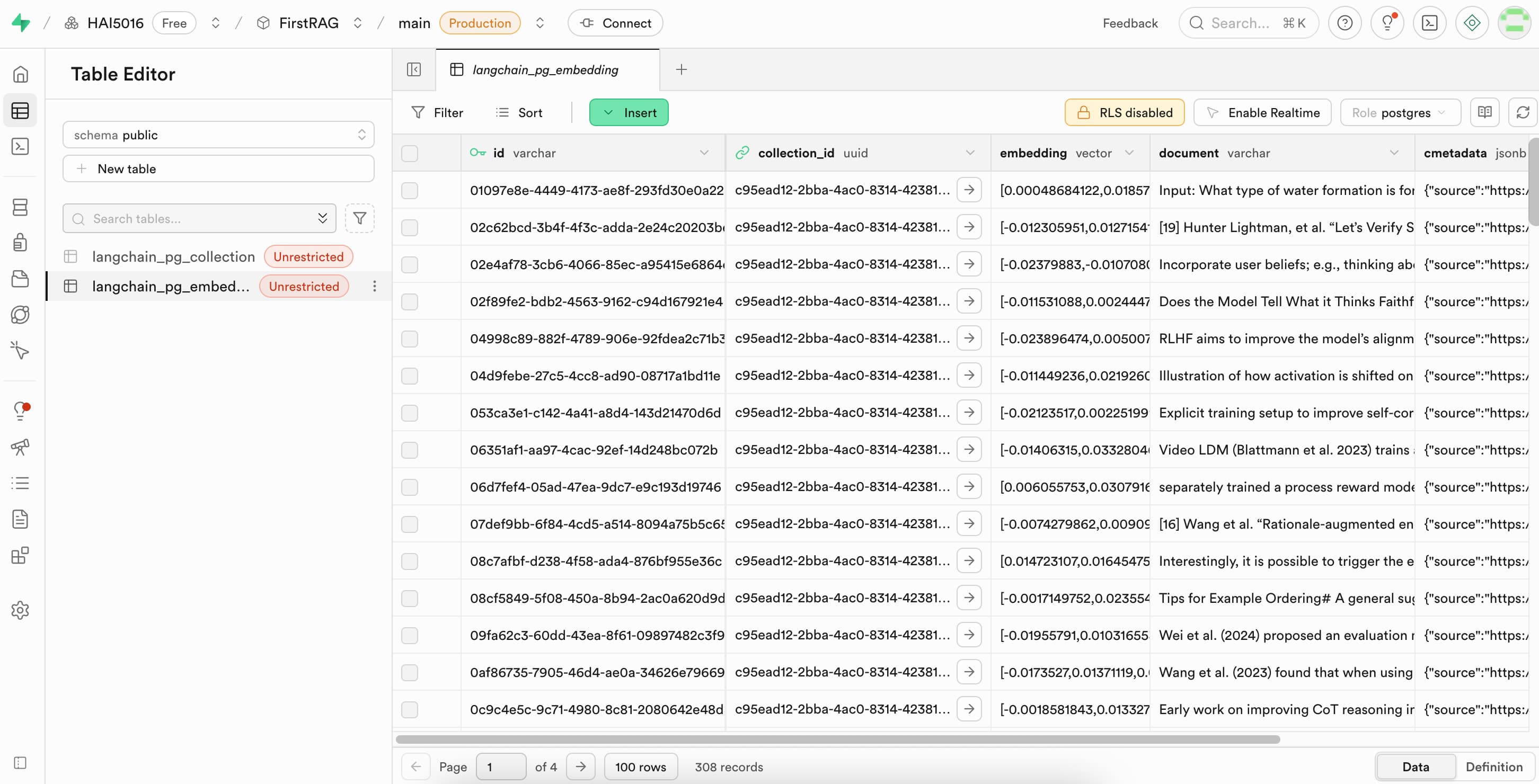Image resolution: width=1539 pixels, height=784 pixels.
Task: Check the row starting with 01097e8e
Action: click(409, 191)
